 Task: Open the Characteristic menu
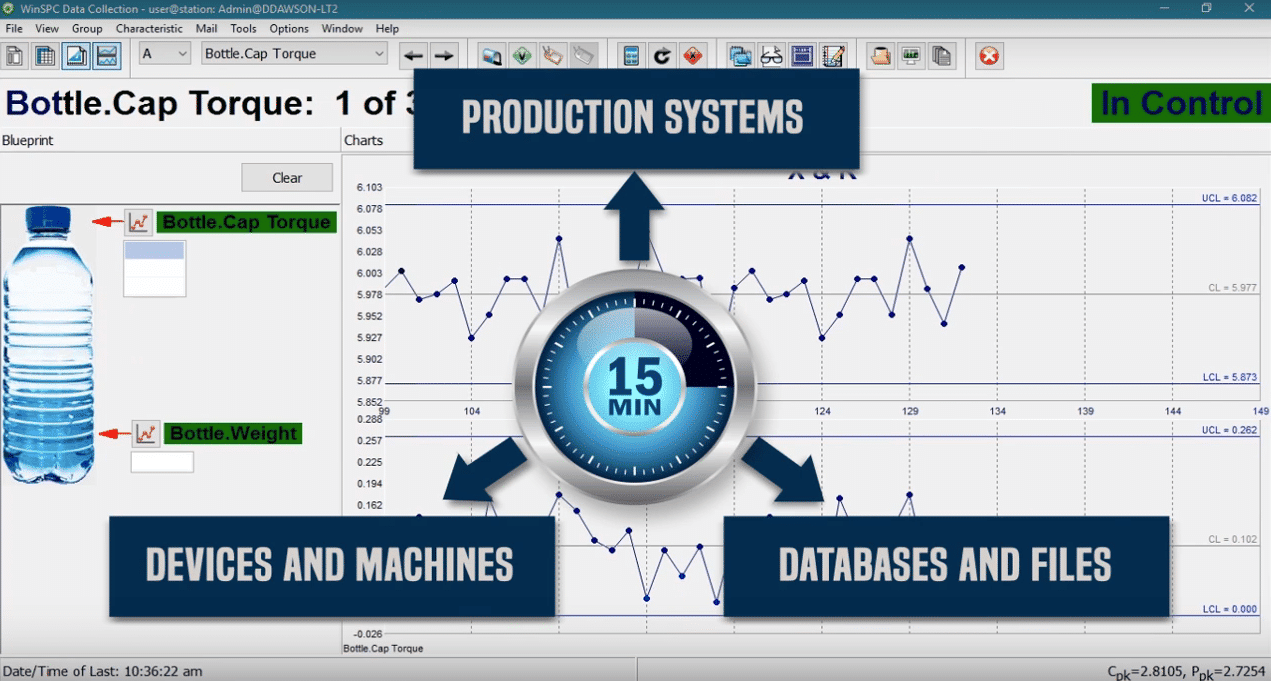pos(149,29)
